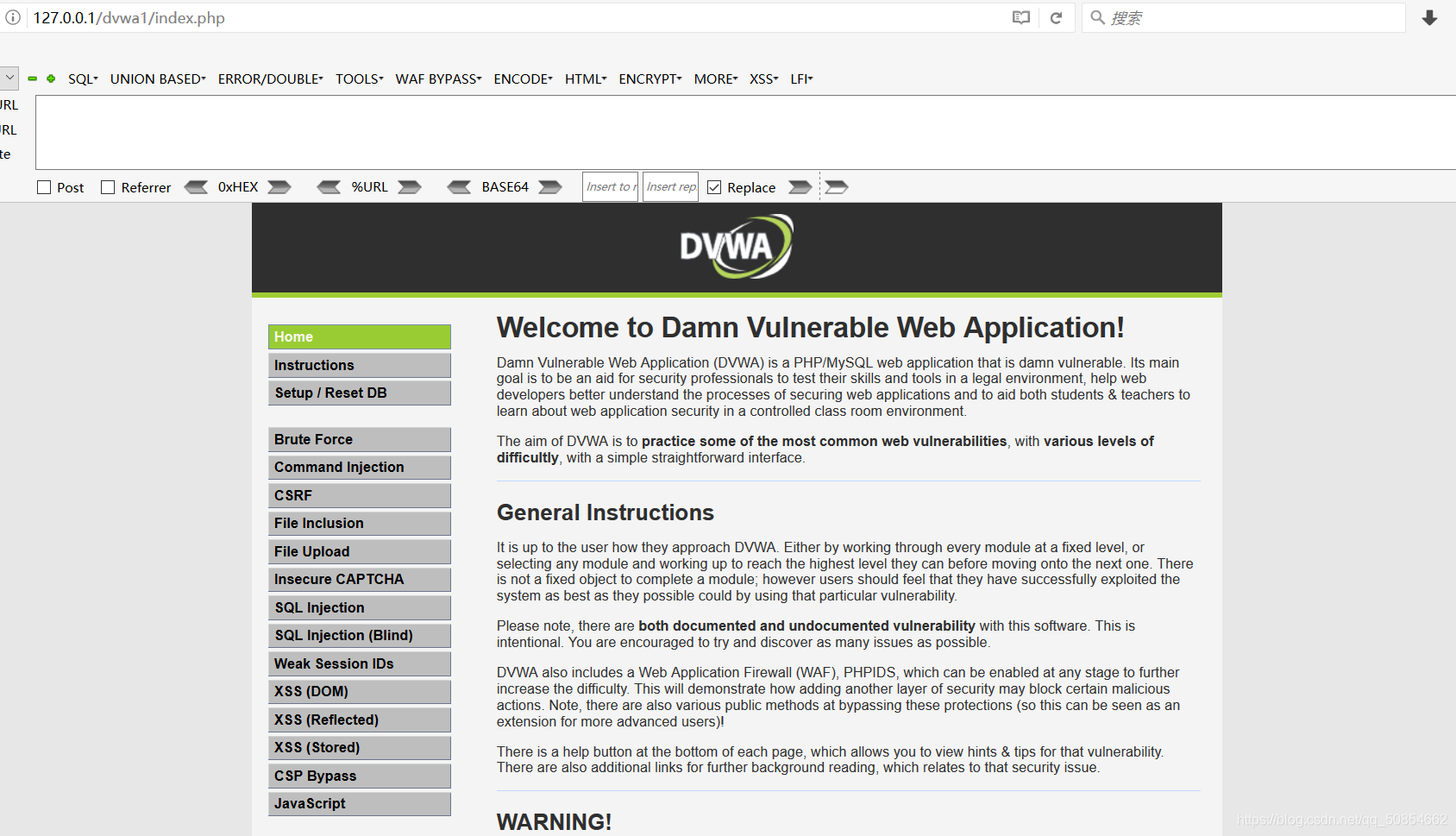Open File Upload module
This screenshot has width=1456, height=836.
(x=360, y=551)
